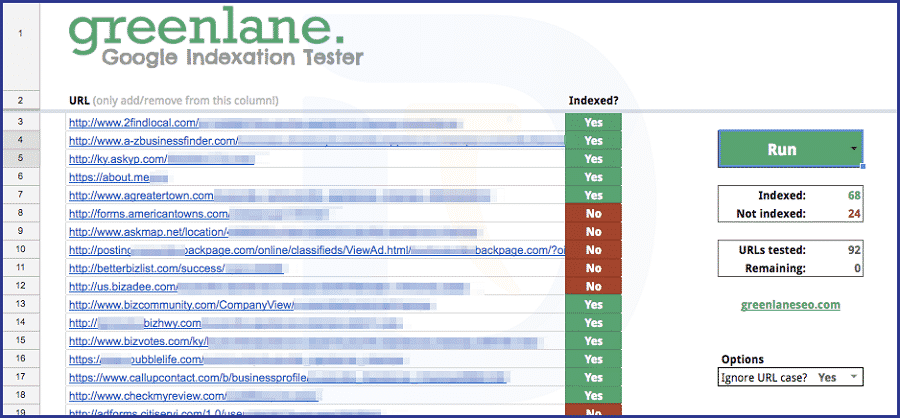Click the Yes cell for bizcommunity.com

(593, 305)
